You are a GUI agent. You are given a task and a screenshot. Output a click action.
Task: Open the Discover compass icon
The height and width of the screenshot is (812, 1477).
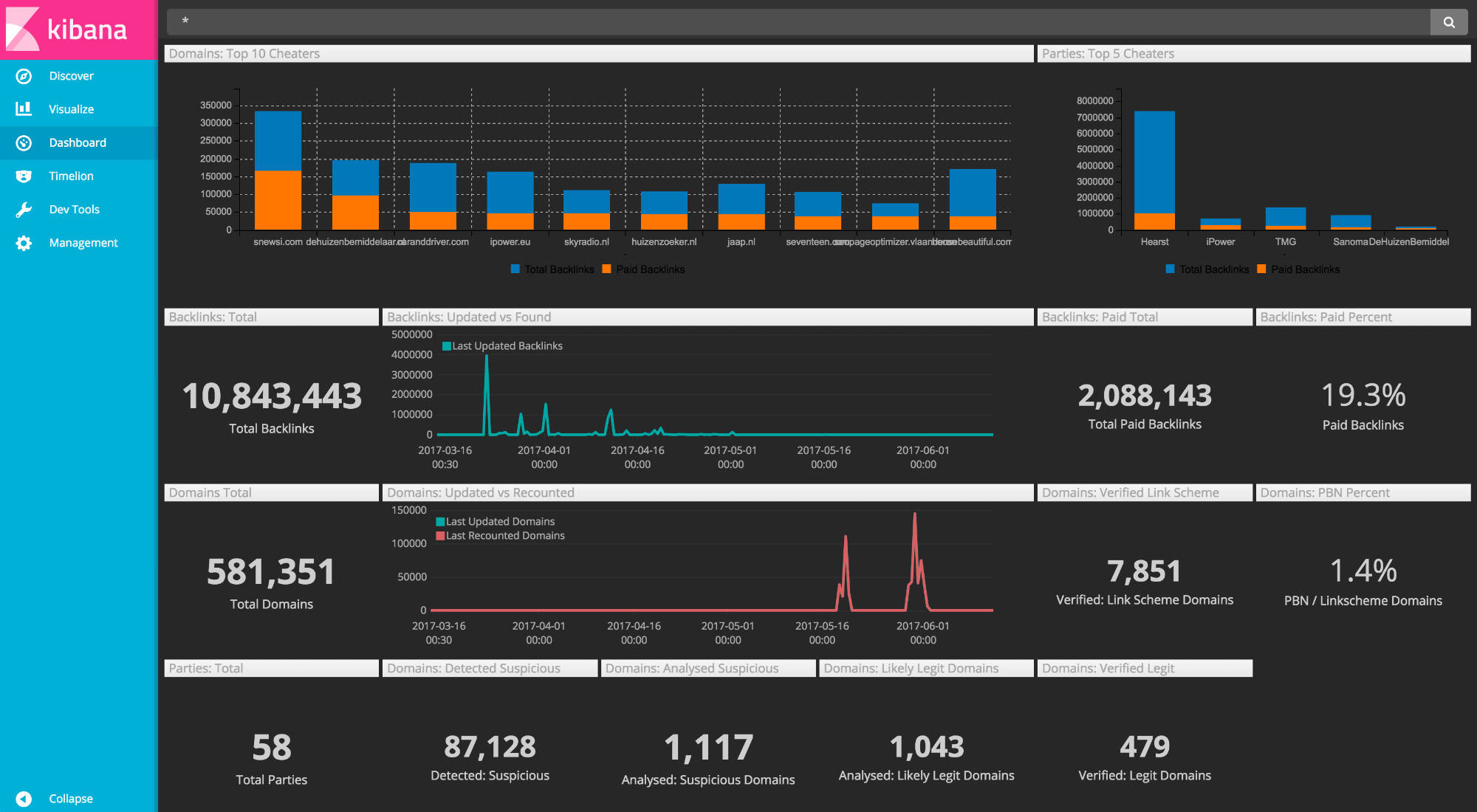(24, 76)
